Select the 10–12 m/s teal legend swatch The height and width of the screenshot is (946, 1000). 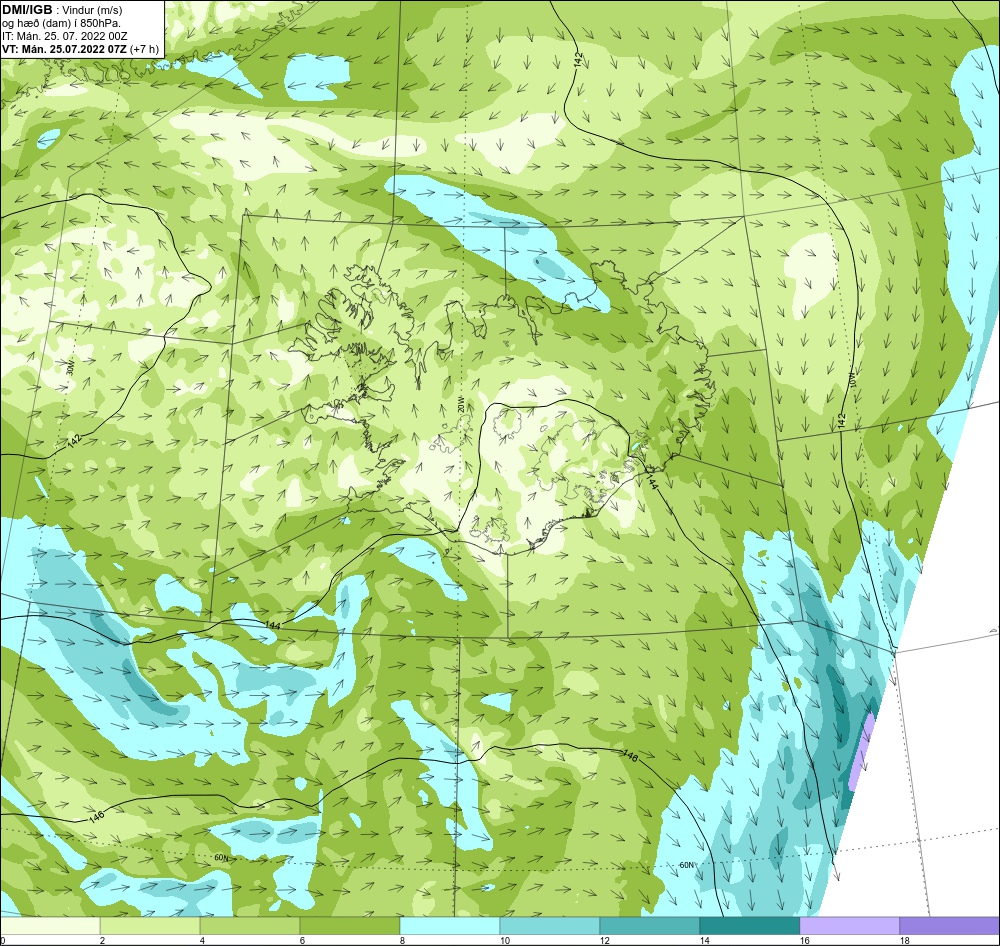550,925
